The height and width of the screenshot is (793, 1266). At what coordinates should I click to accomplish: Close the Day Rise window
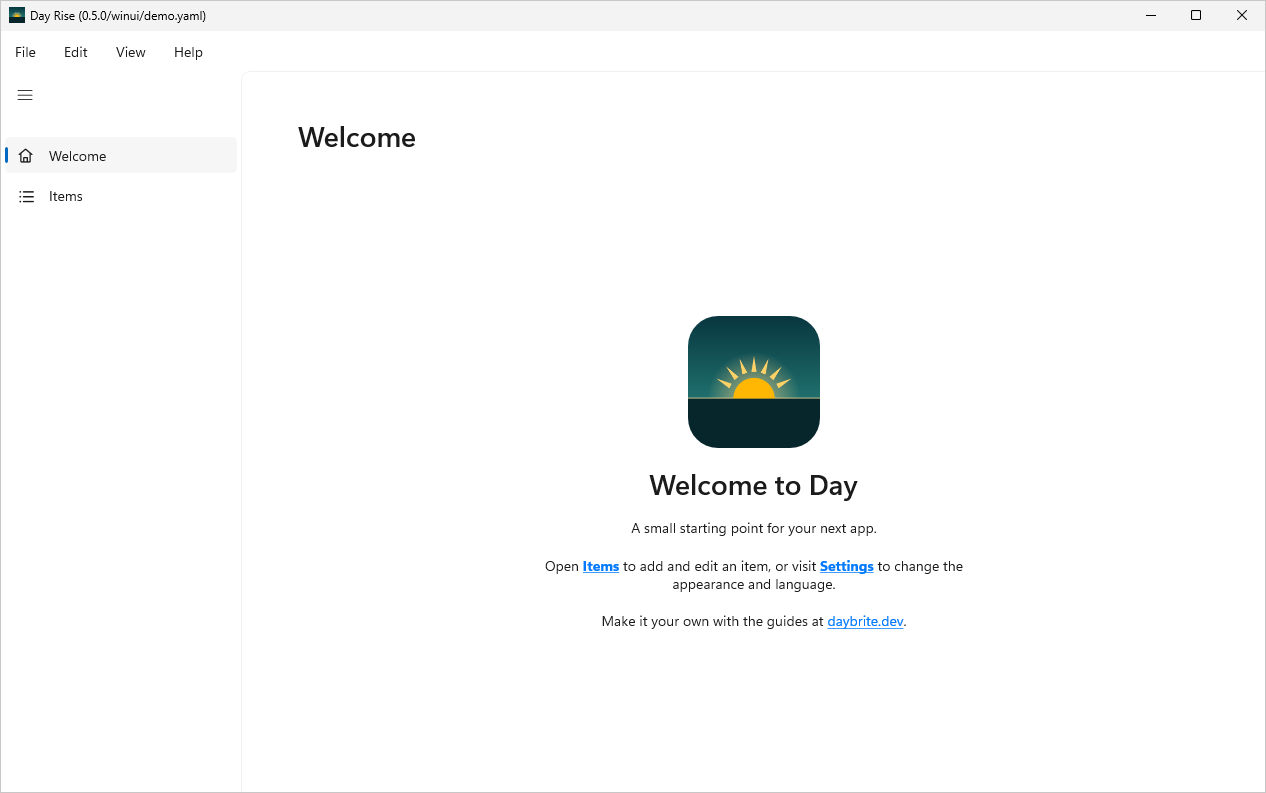coord(1242,15)
